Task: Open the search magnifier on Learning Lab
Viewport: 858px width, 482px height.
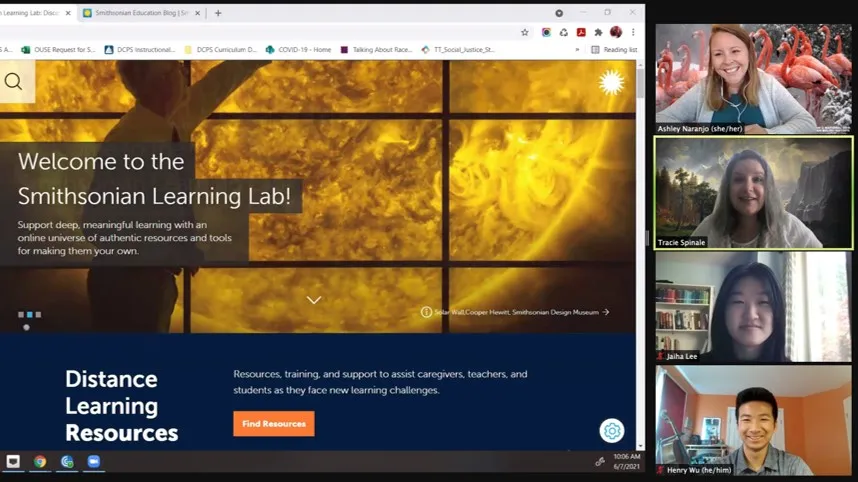Action: (13, 82)
